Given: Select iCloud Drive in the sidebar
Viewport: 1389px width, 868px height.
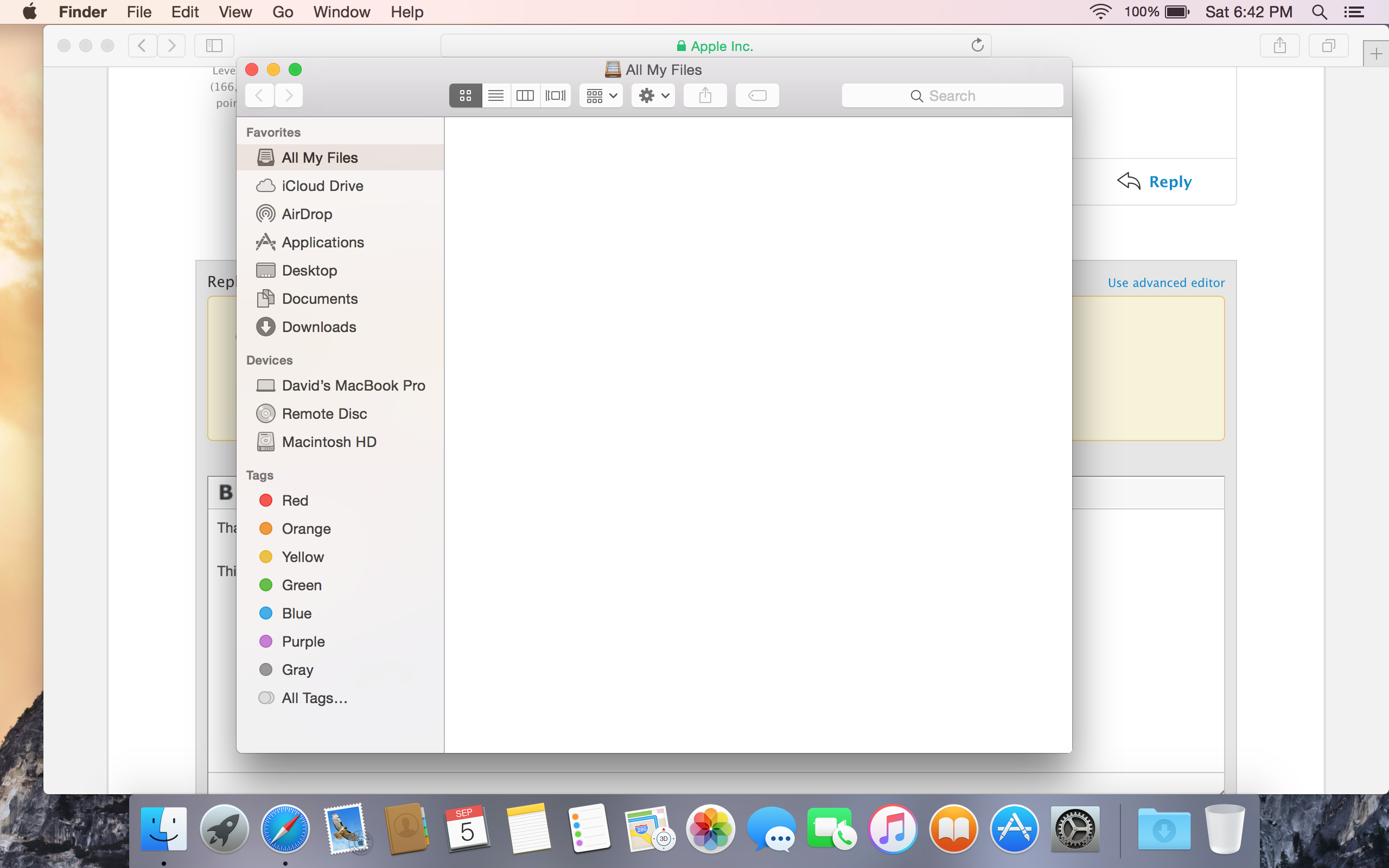Looking at the screenshot, I should (323, 186).
